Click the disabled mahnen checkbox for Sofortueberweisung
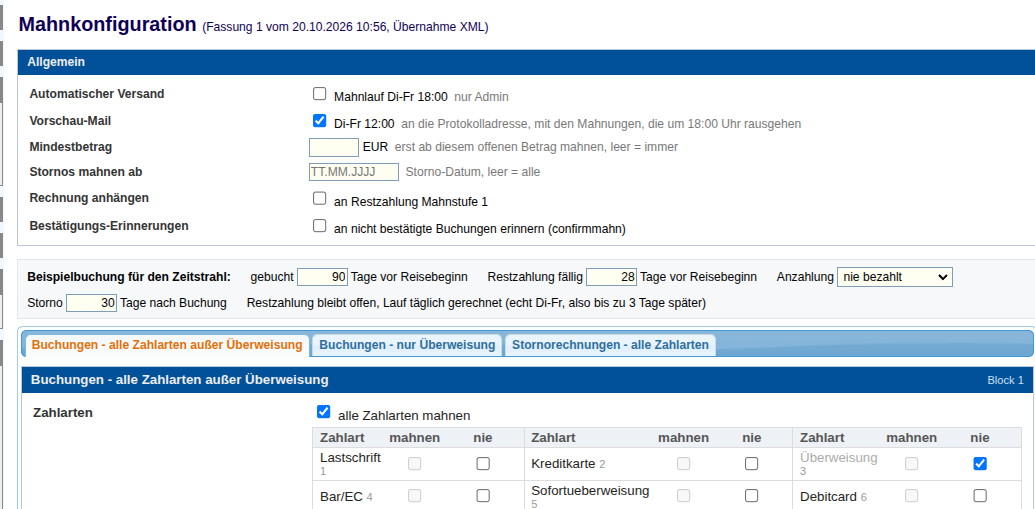Viewport: 1035px width, 509px height. pos(683,495)
